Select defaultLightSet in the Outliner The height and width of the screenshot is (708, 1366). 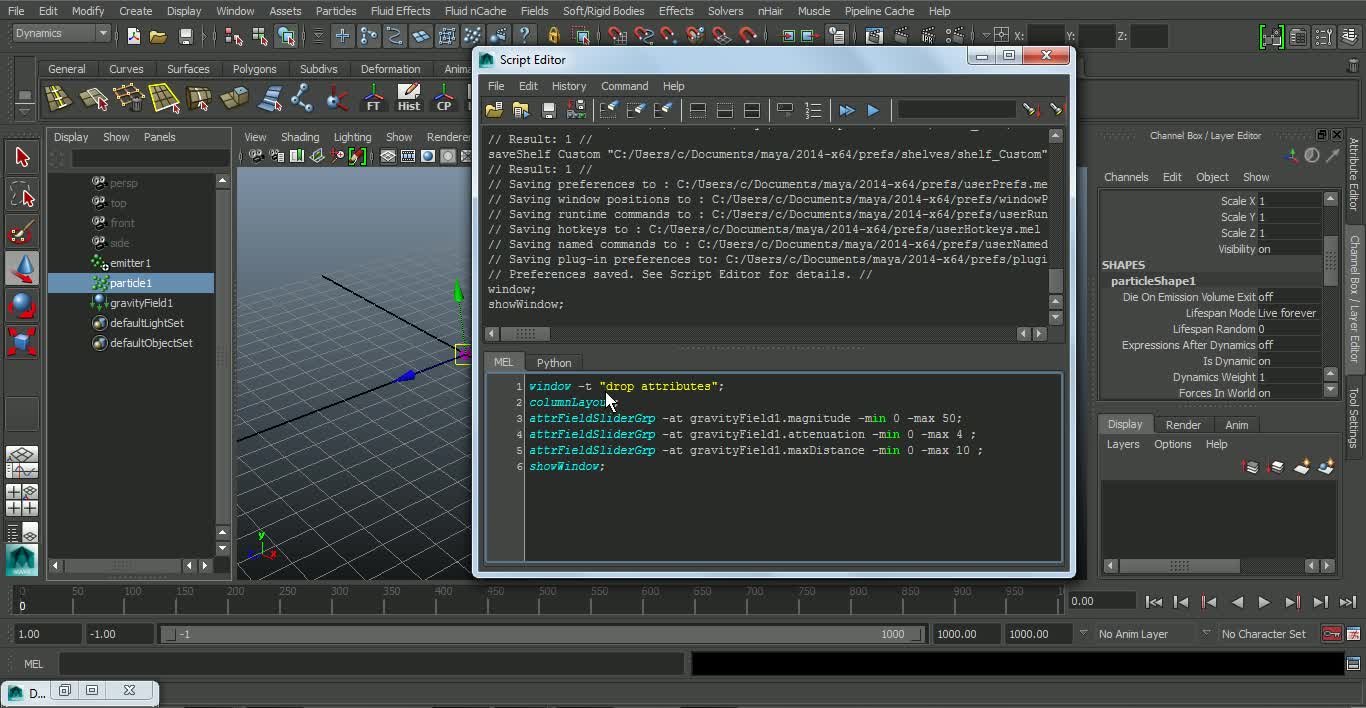[146, 323]
